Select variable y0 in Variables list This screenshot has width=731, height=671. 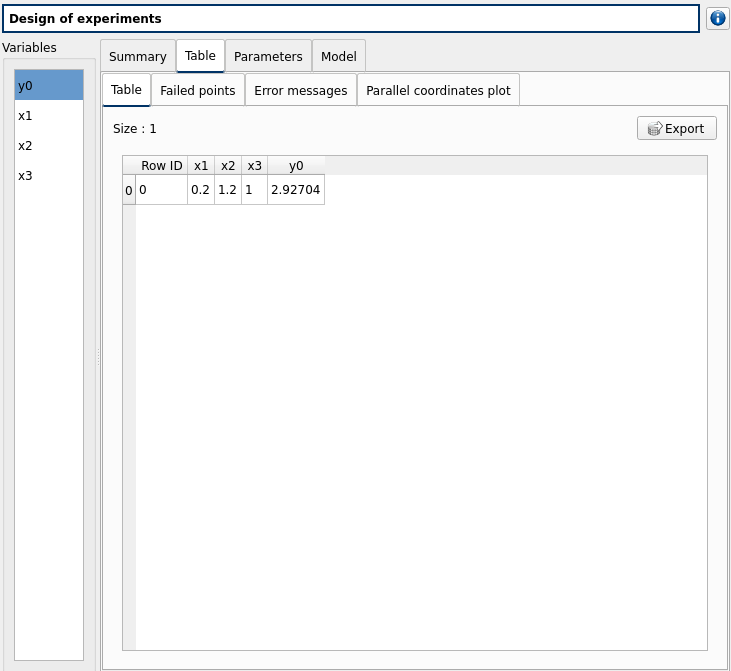pos(49,85)
